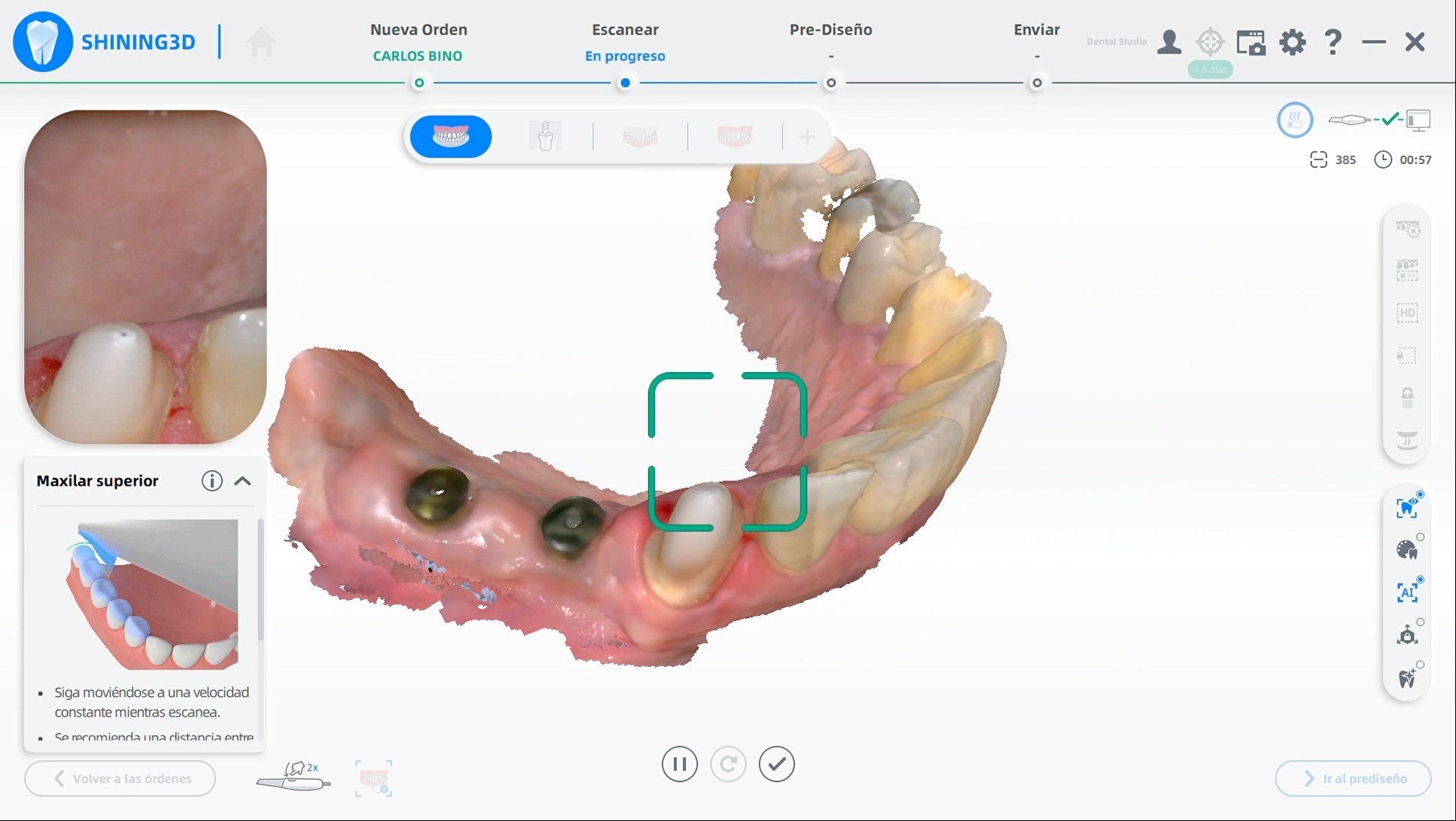This screenshot has height=821, width=1456.
Task: Toggle the tooth view eye option
Action: pos(1406,507)
